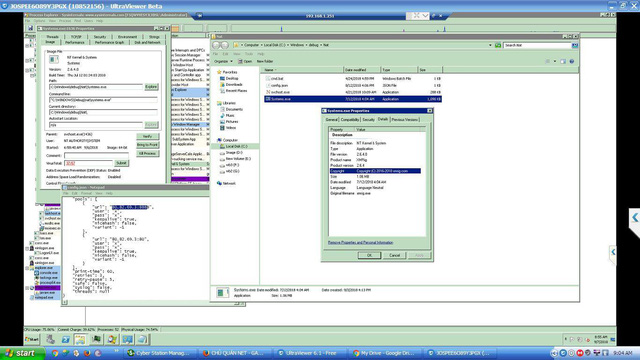The width and height of the screenshot is (640, 360).
Task: Click Comment input field in process properties
Action: coord(96,156)
